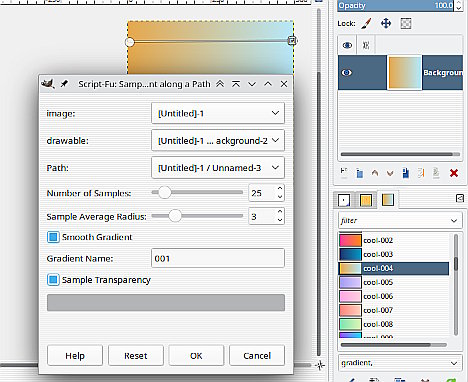Screen dimensions: 468x382
Task: Increase Sample Average Radius with up arrow
Action: 280,212
